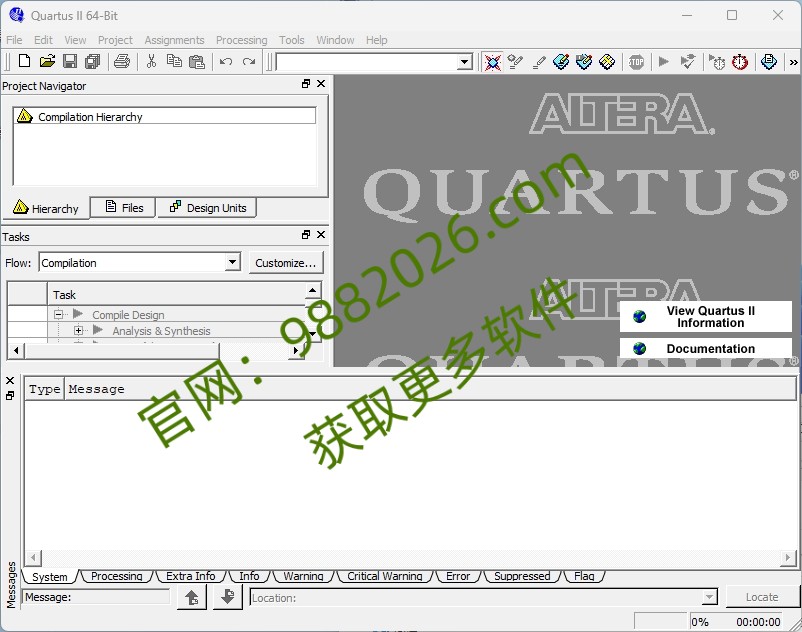Click the Copy toolbar icon
802x632 pixels.
[x=174, y=61]
